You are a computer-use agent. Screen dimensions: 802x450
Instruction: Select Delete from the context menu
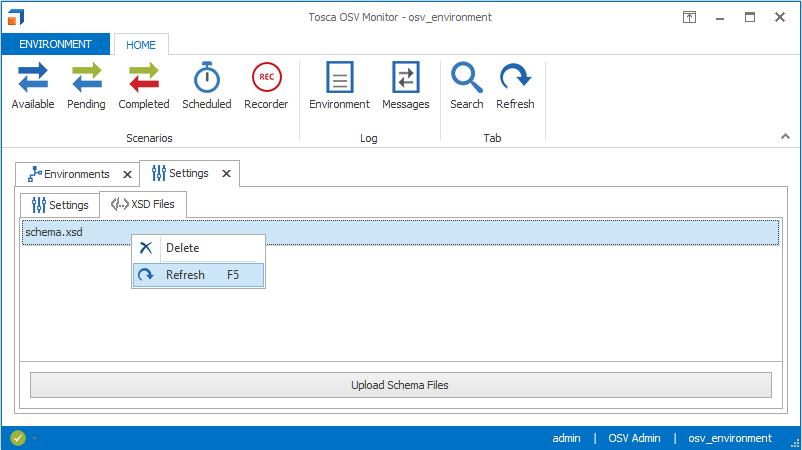[x=182, y=248]
